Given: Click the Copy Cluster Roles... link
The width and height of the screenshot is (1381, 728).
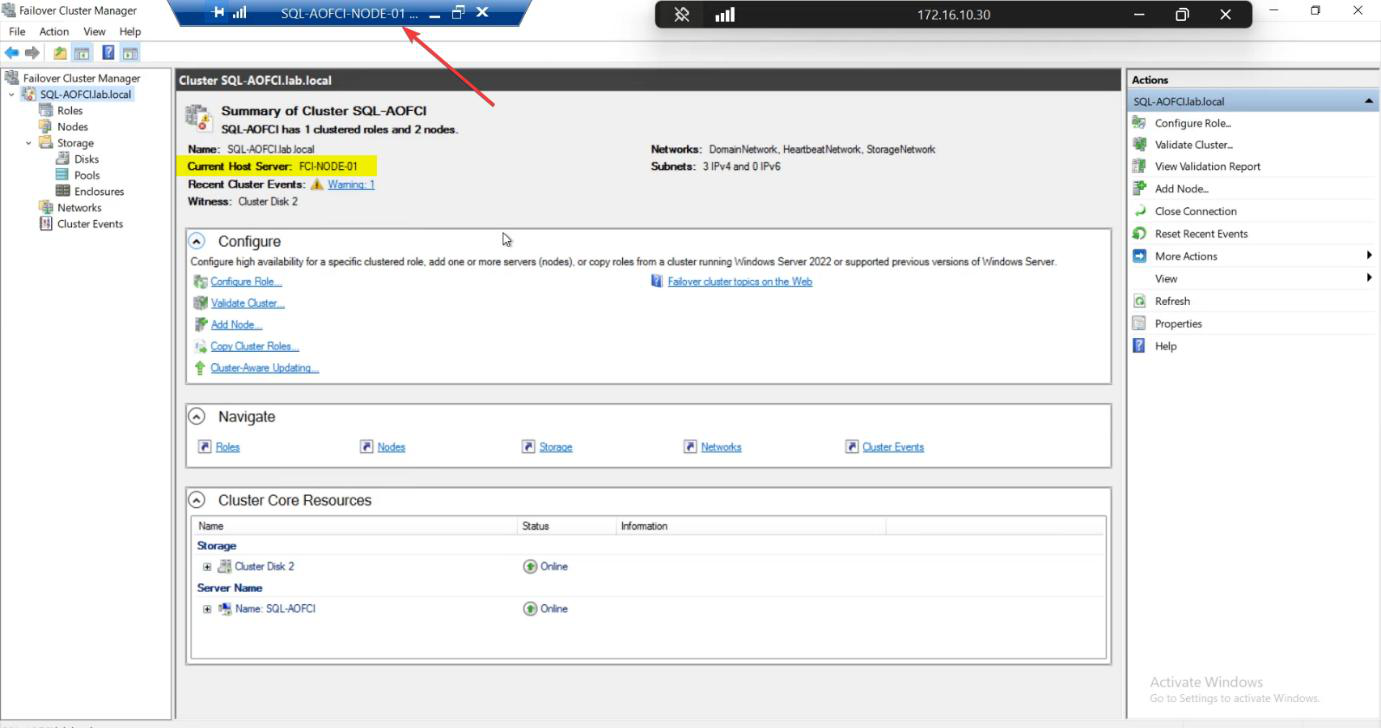Looking at the screenshot, I should (x=254, y=346).
